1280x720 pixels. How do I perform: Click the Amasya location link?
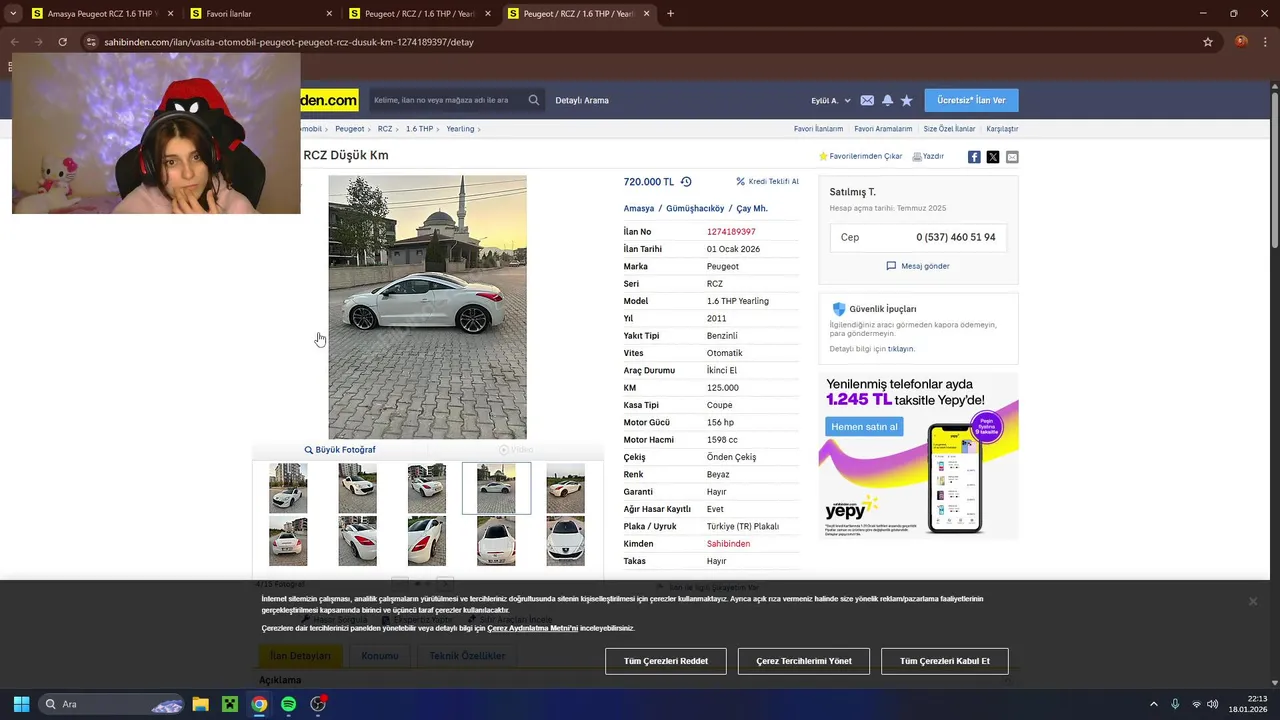click(639, 209)
